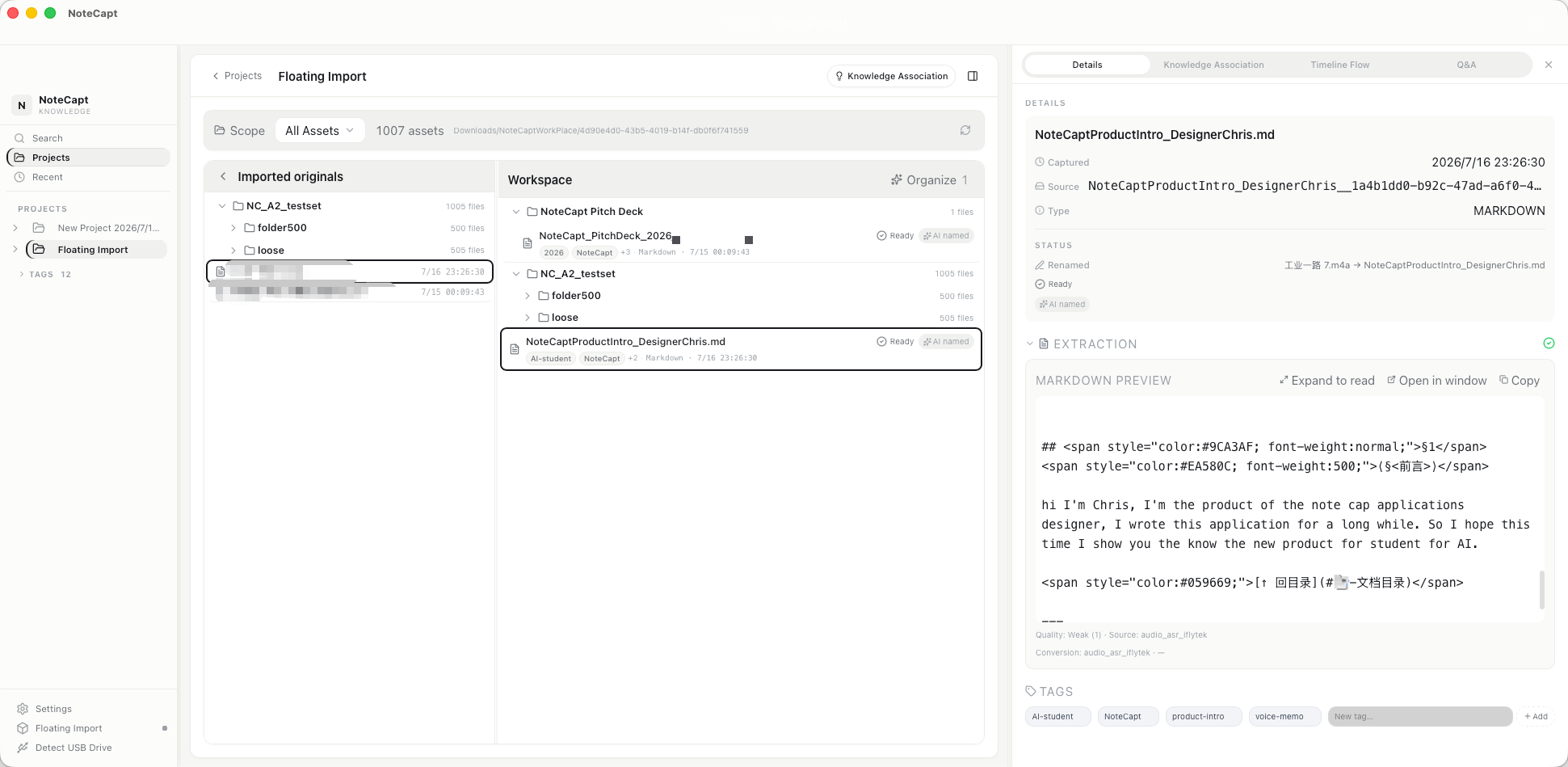Viewport: 1568px width, 767px height.
Task: Open Projects in the sidebar
Action: pos(89,158)
